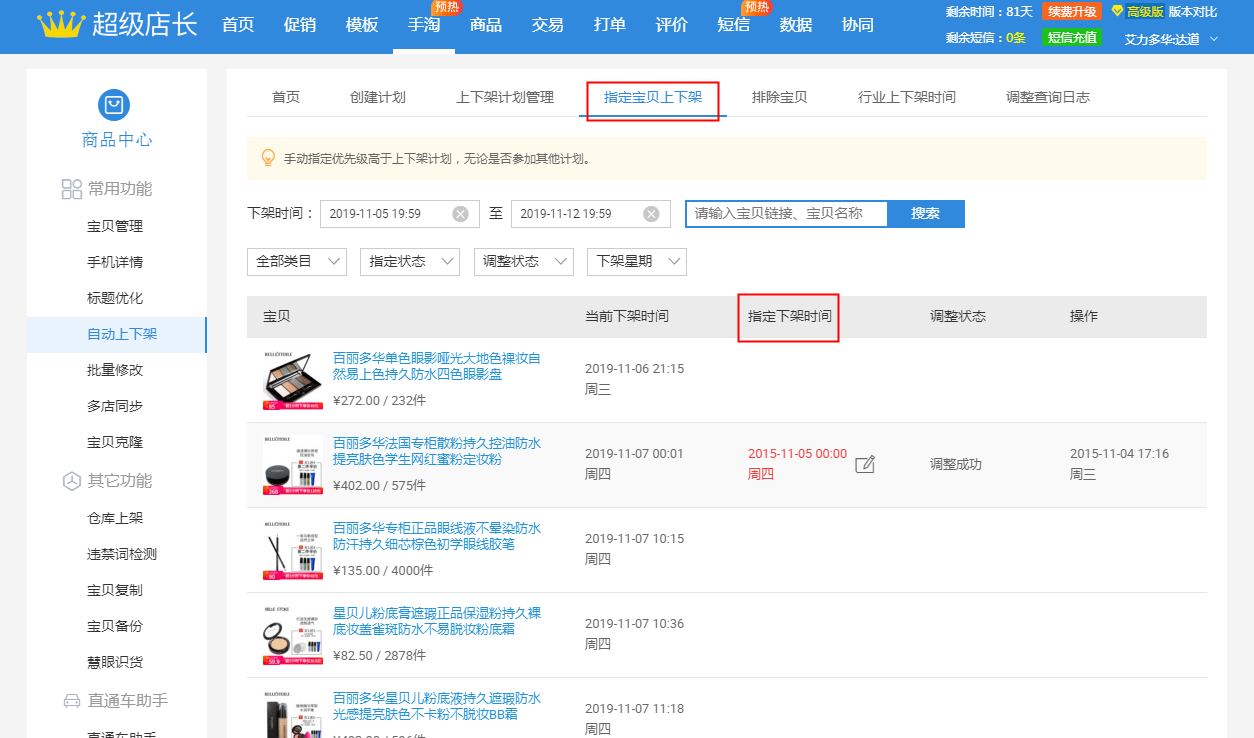Viewport: 1254px width, 738px height.
Task: Click the 常用功能 grid icon
Action: [x=71, y=189]
